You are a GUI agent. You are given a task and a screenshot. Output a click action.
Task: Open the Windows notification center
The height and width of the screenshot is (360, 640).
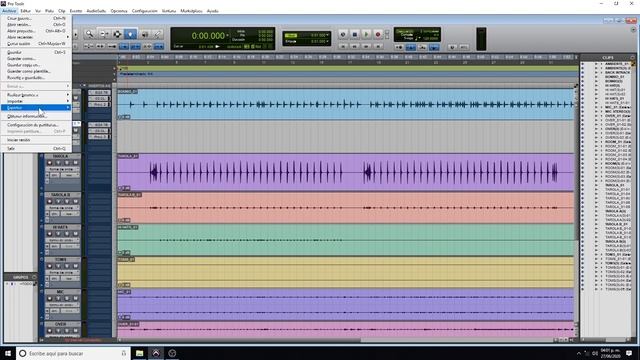coord(629,353)
